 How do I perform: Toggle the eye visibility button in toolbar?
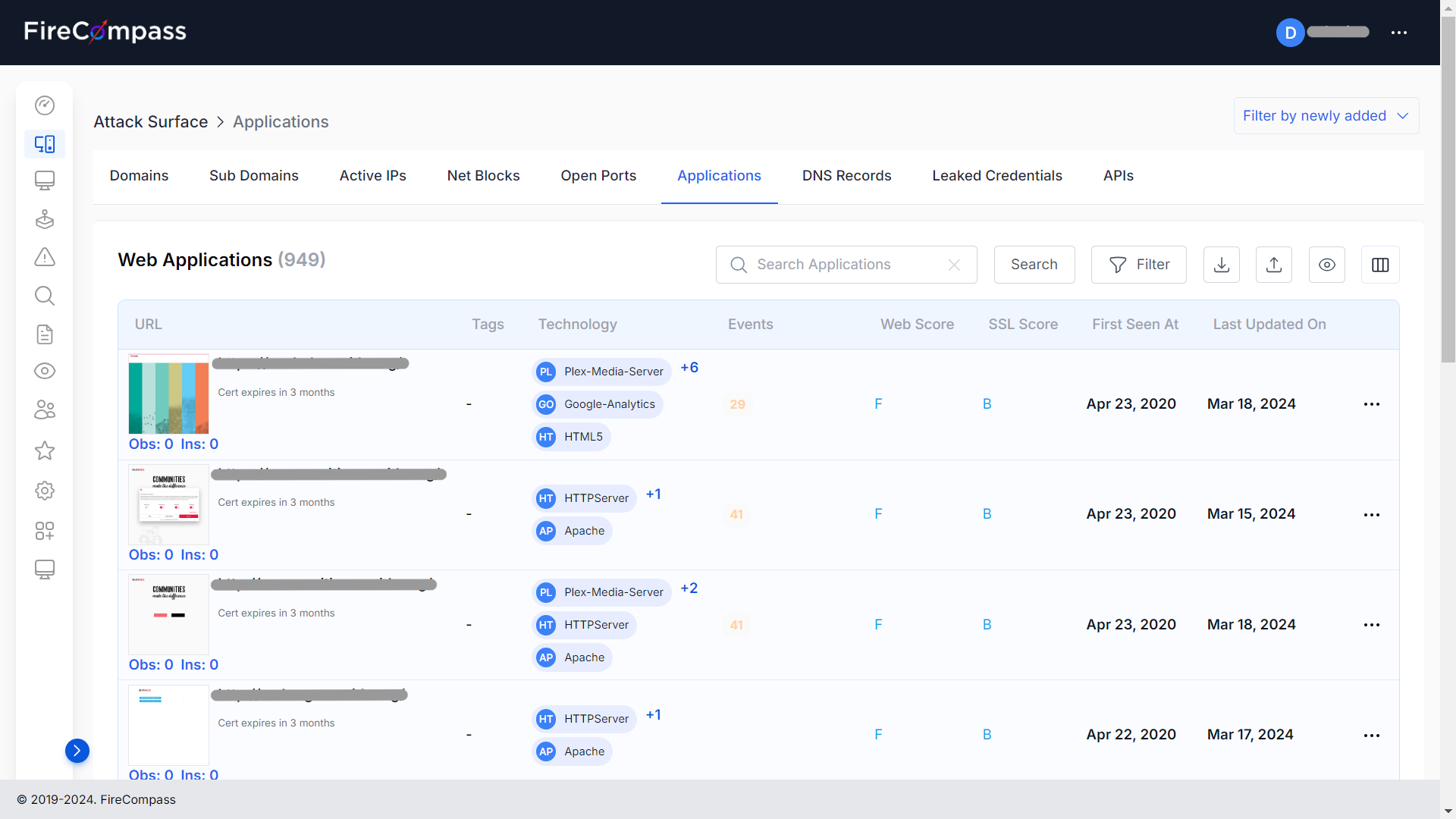(1326, 265)
